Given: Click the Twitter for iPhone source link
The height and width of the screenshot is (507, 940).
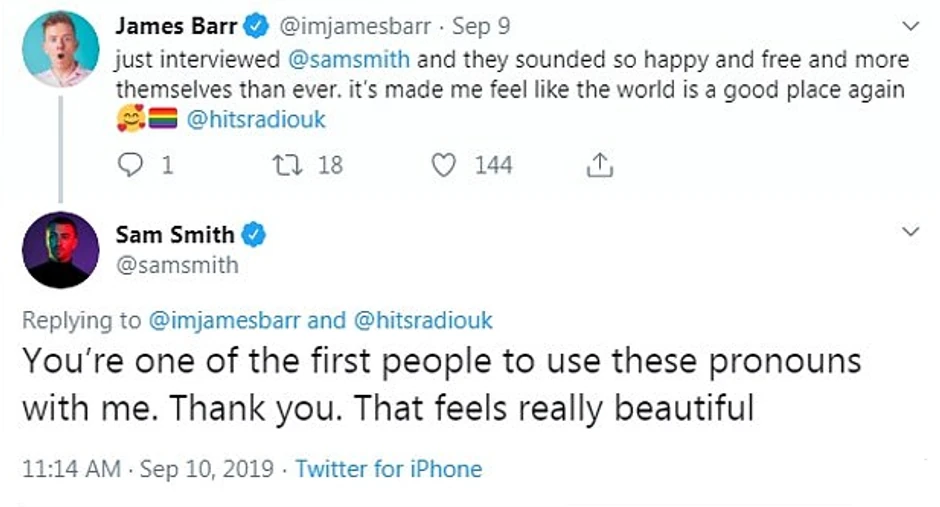Looking at the screenshot, I should click(x=389, y=468).
